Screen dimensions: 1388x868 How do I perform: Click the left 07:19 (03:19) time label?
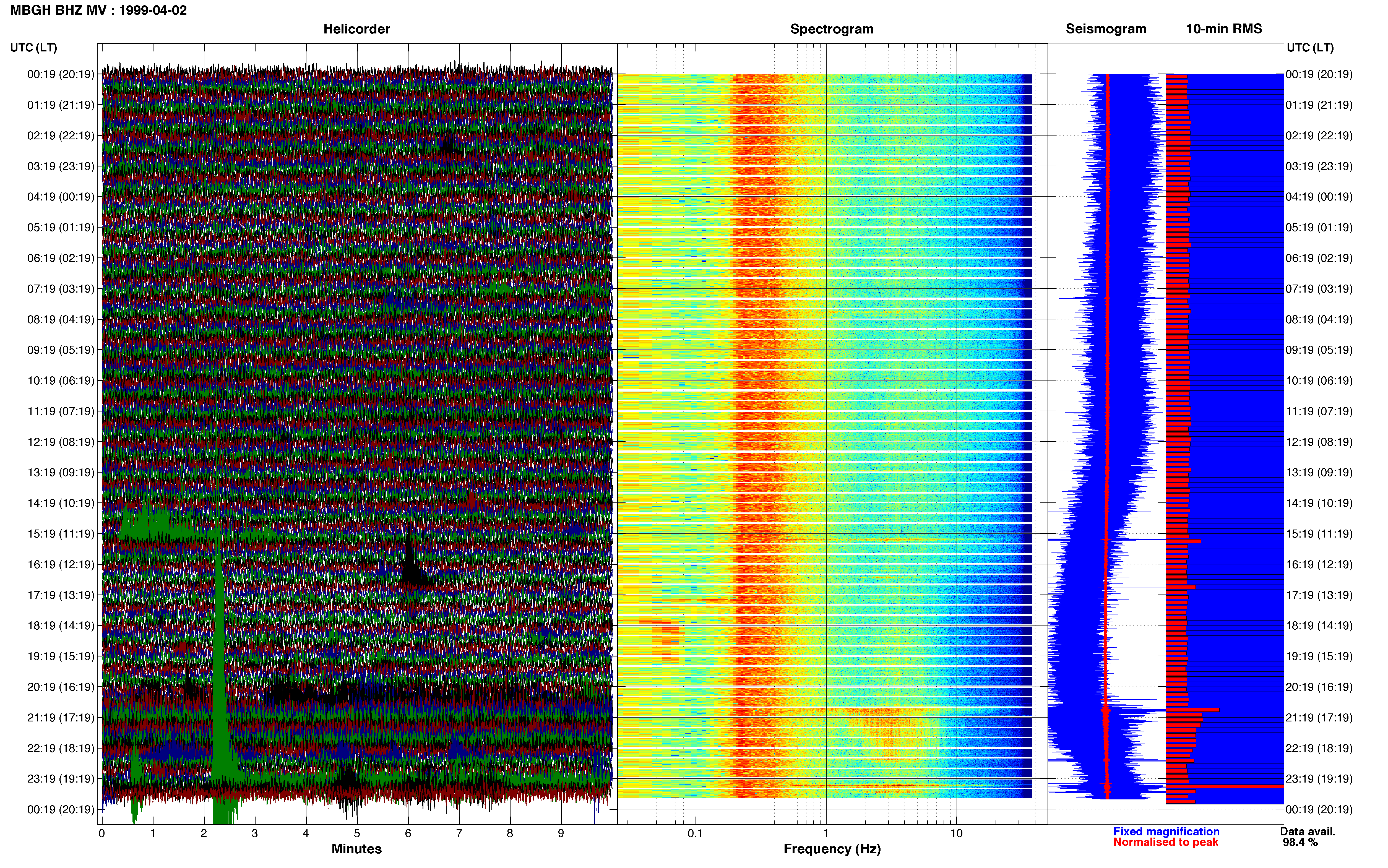coord(61,289)
